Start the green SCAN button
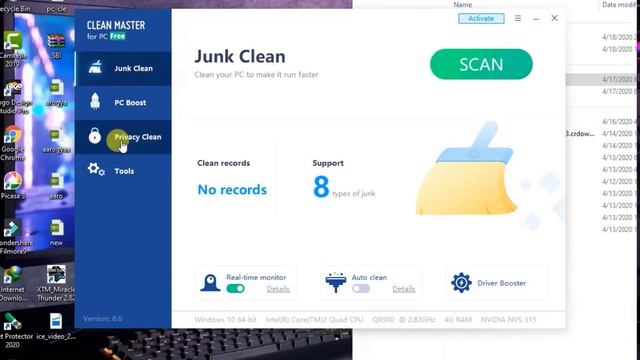 [481, 64]
